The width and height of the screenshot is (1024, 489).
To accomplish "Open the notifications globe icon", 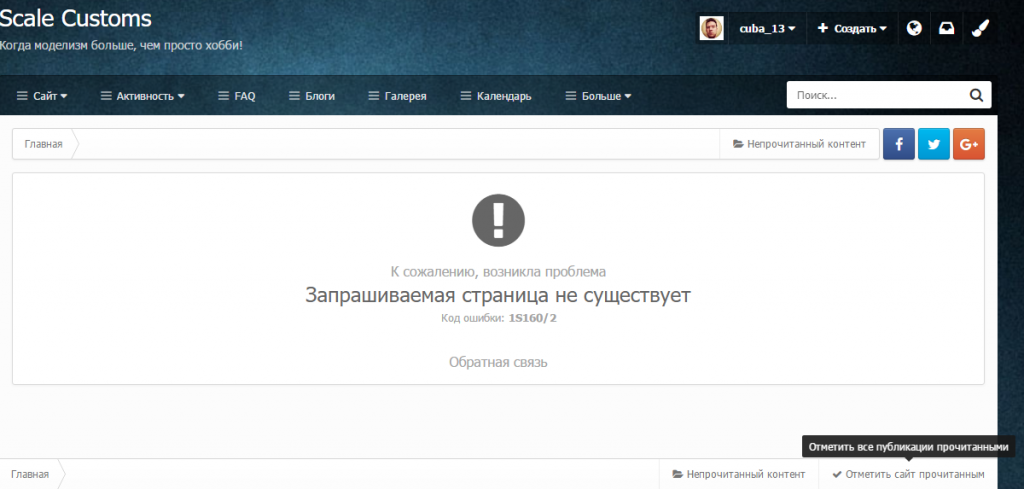I will click(x=914, y=28).
